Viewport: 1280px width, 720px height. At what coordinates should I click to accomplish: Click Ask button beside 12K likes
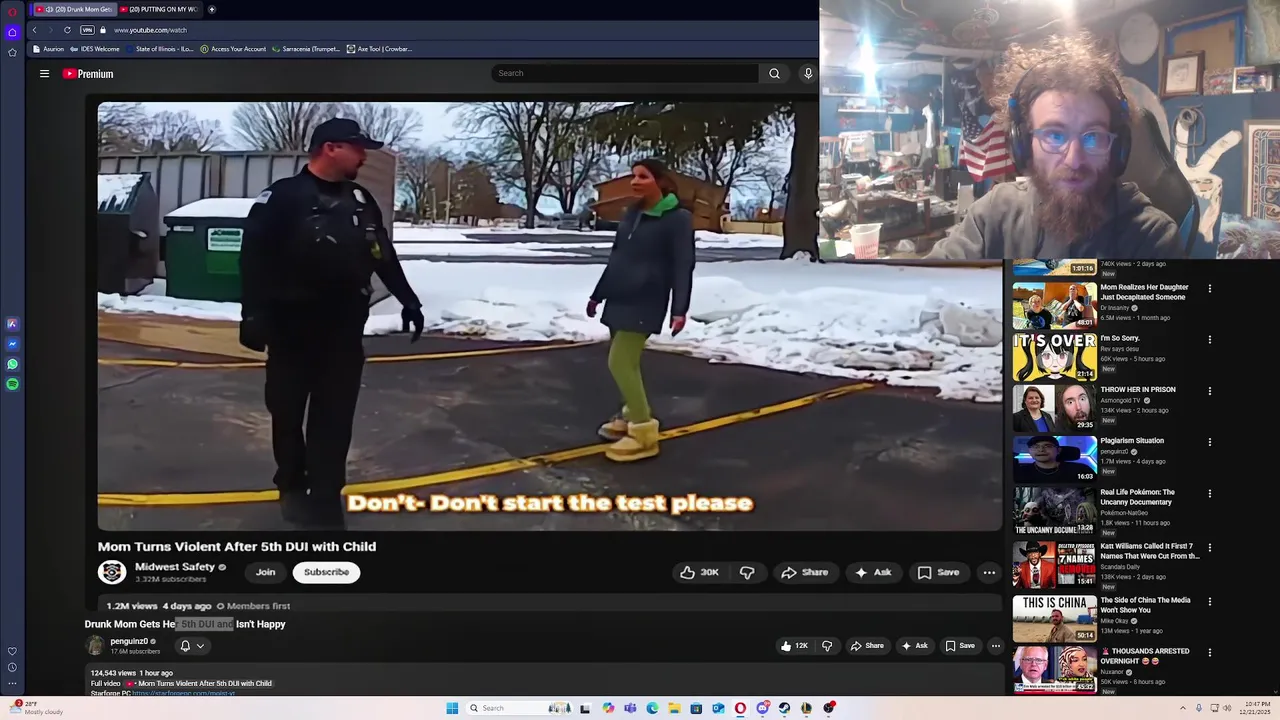pos(915,646)
